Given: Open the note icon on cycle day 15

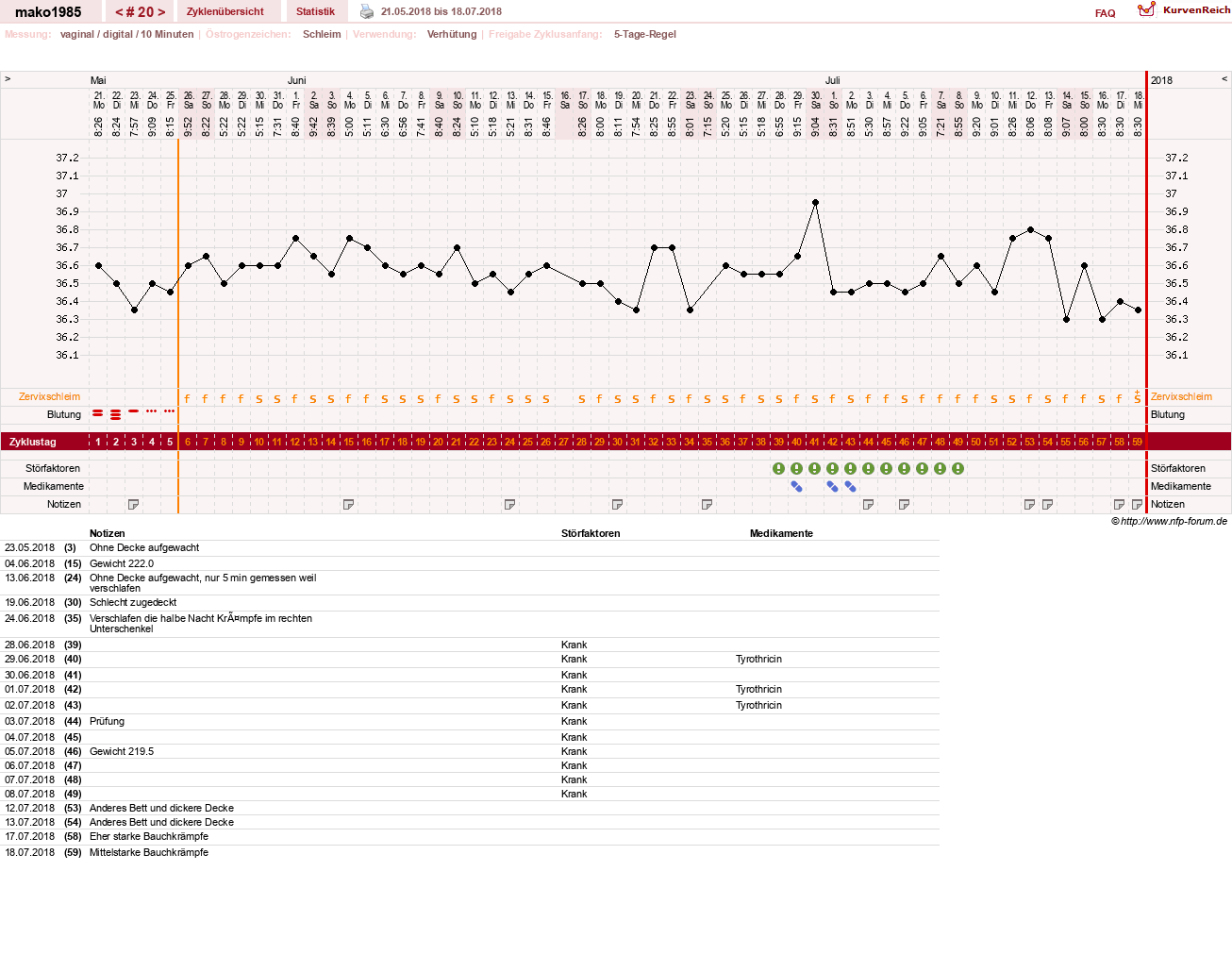Looking at the screenshot, I should tap(349, 505).
